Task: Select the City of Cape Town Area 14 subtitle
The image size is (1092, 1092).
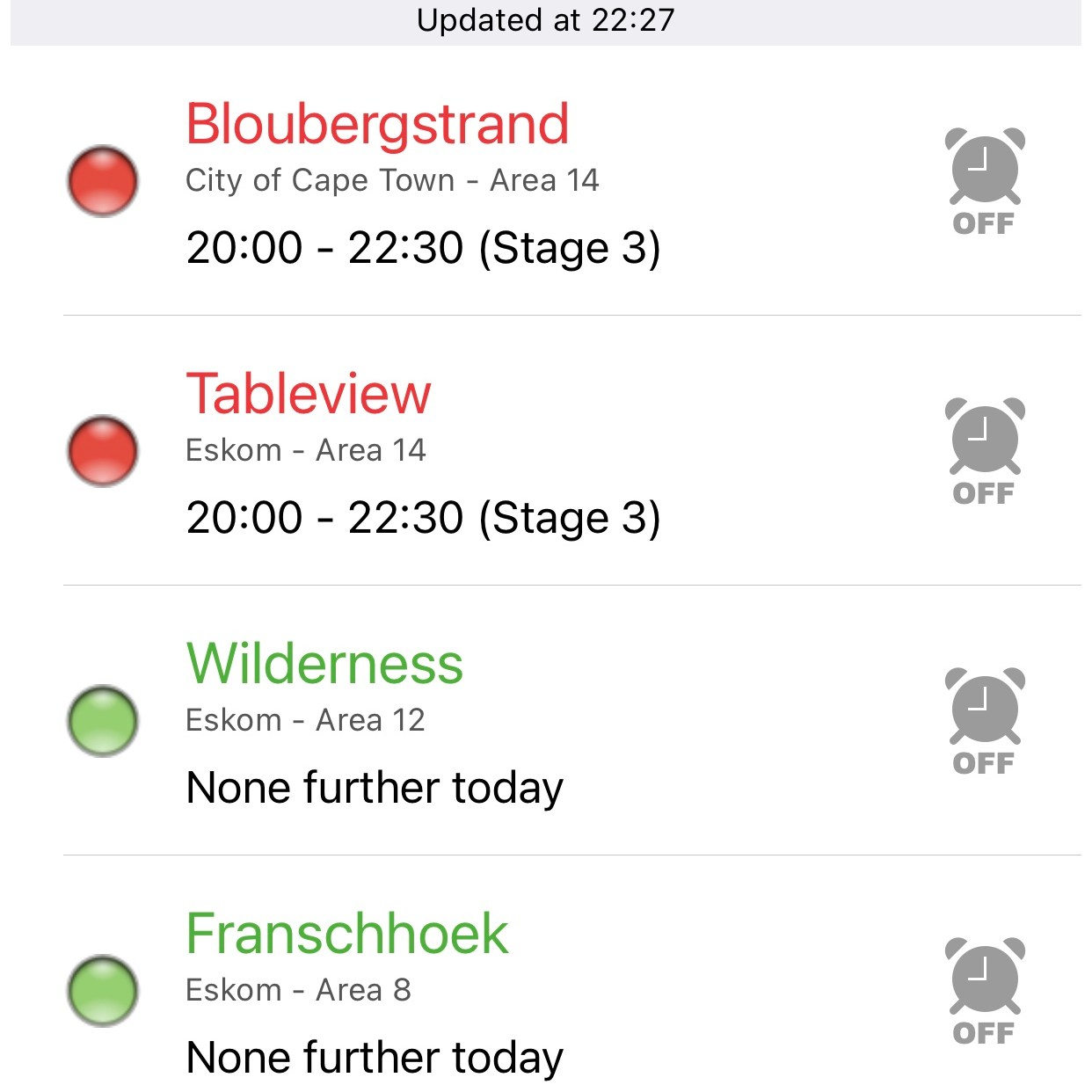Action: pyautogui.click(x=392, y=180)
